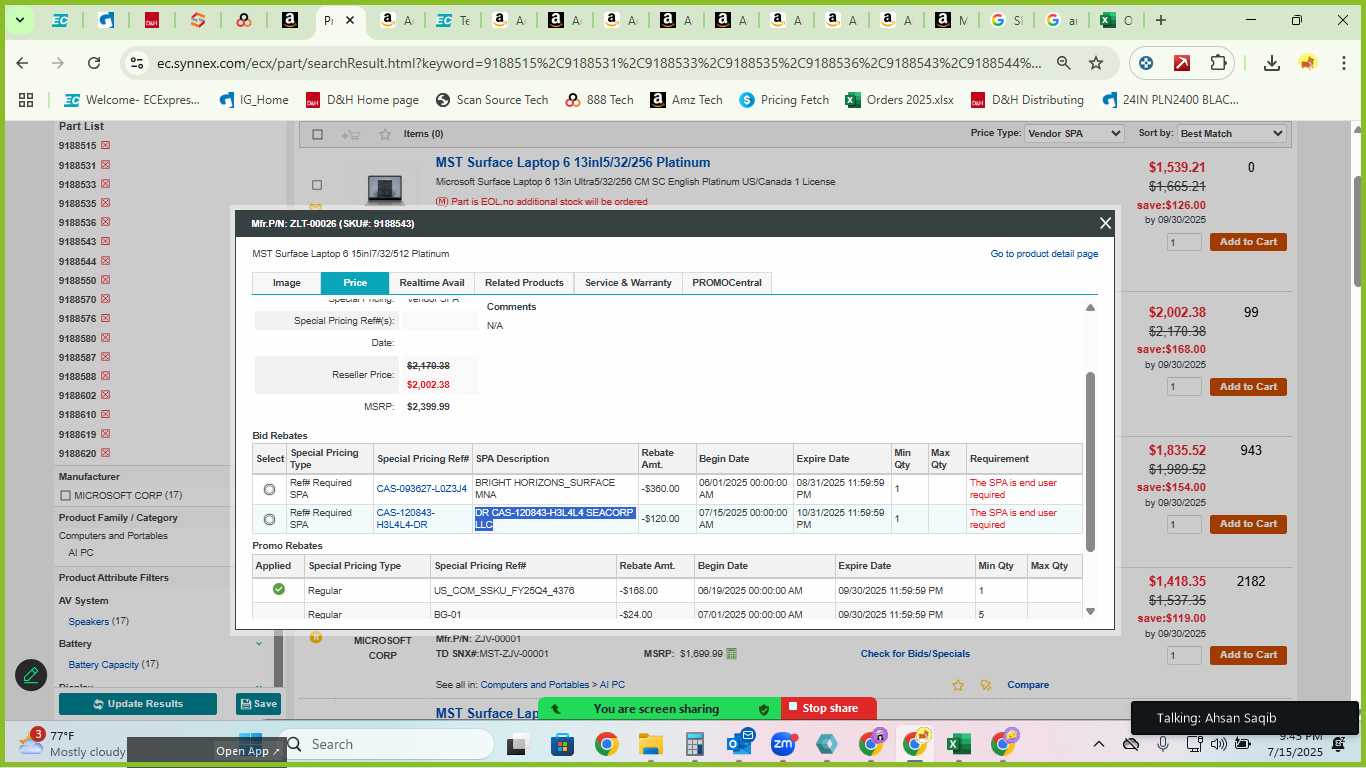
Task: Open Related Products tab
Action: (x=524, y=283)
